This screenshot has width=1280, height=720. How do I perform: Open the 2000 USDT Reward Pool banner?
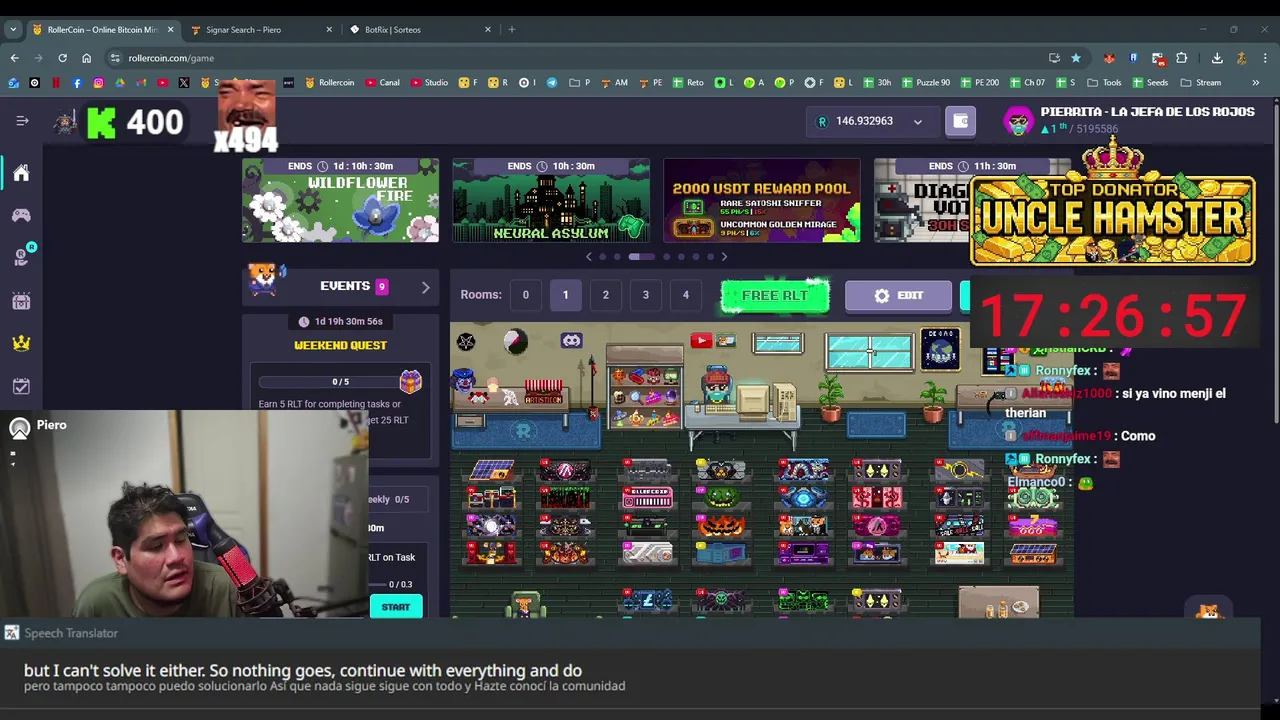[x=761, y=200]
